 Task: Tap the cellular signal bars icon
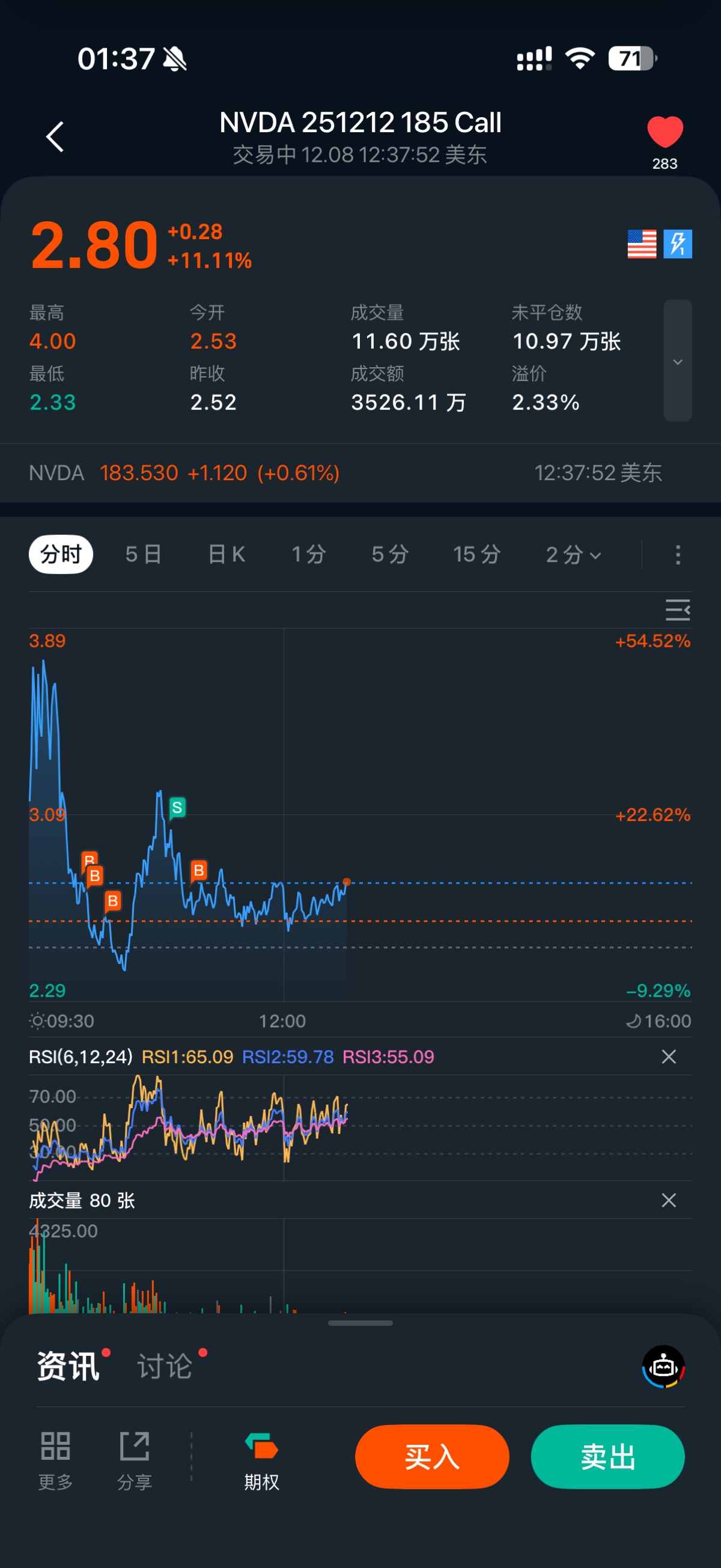534,58
